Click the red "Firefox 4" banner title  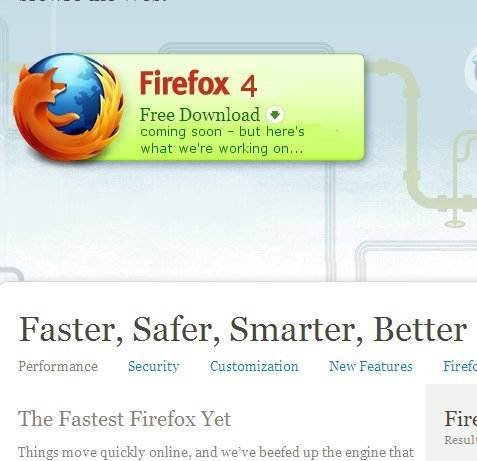click(x=198, y=83)
